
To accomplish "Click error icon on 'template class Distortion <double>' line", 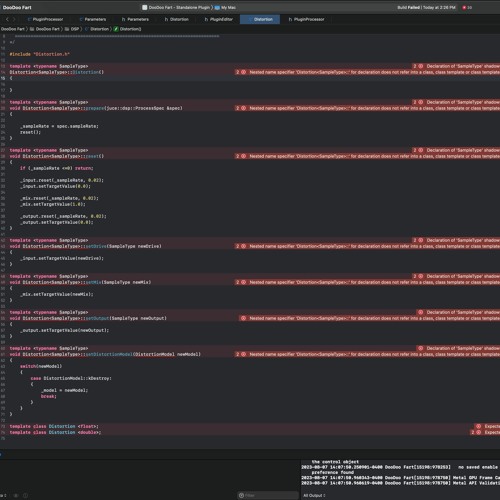I will coord(478,432).
